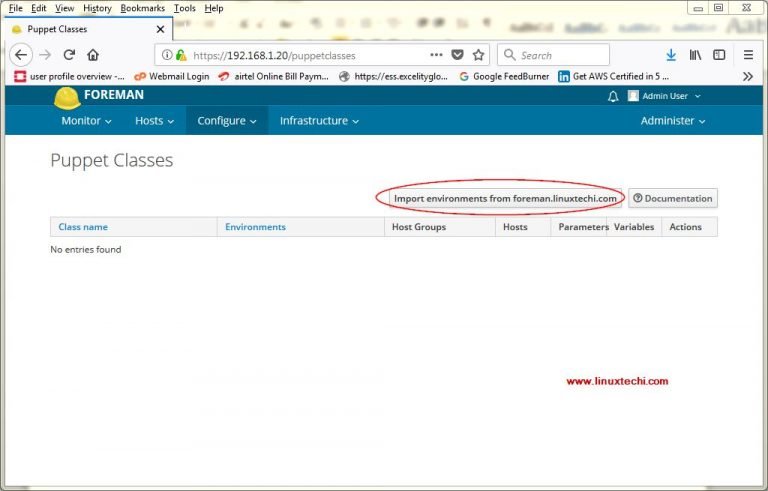Open the File menu
Screen dimensions: 768x491
pos(16,8)
